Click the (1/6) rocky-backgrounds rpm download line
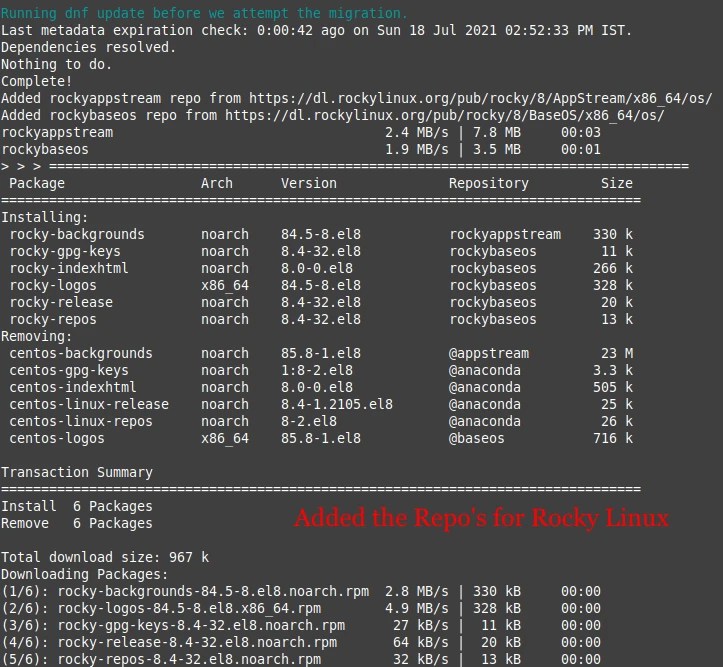Screen dimensions: 723x667 click(301, 592)
